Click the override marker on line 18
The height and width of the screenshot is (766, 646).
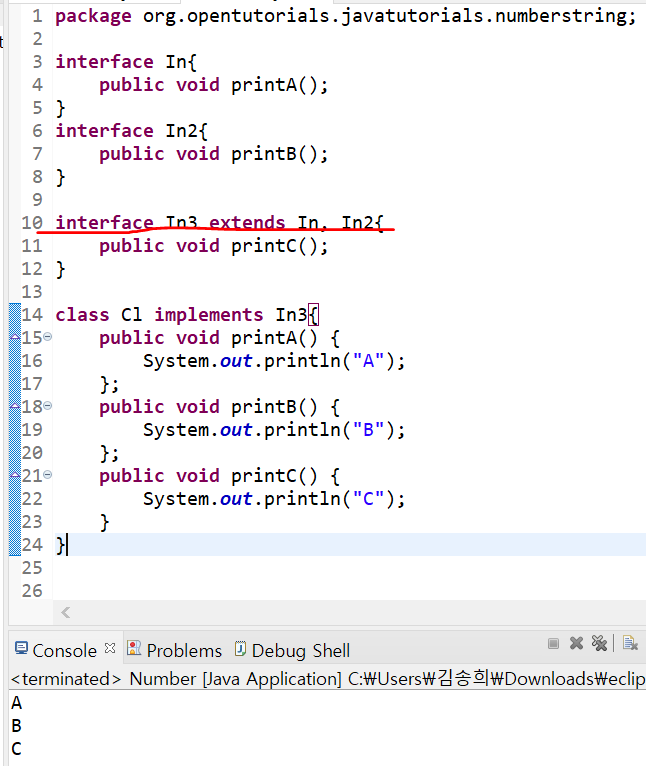(x=15, y=406)
